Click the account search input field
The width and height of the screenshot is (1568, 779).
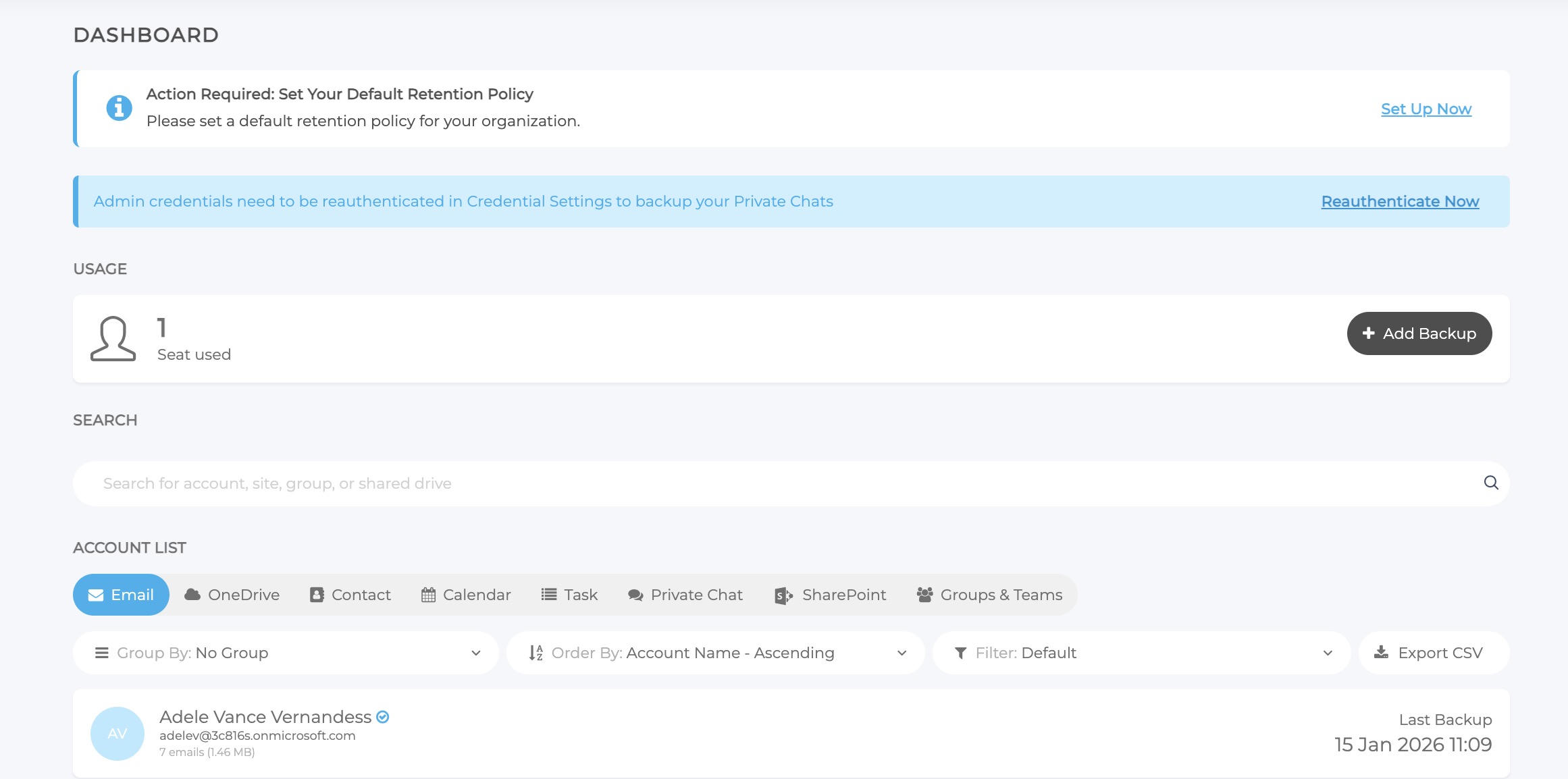click(x=777, y=483)
